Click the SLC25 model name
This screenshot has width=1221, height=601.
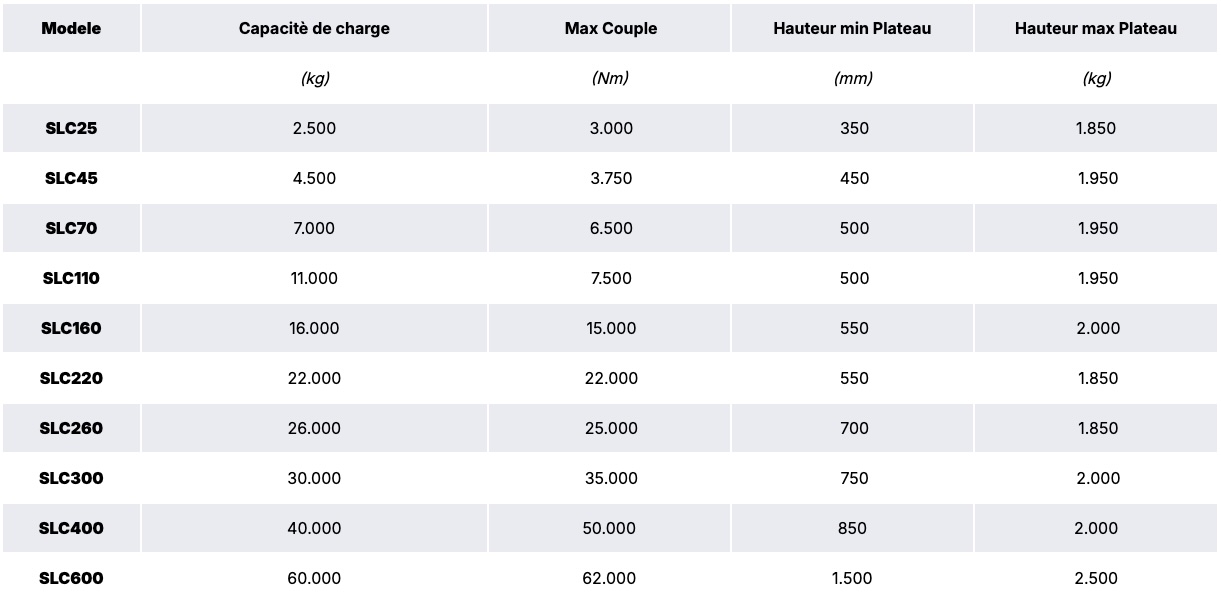[x=71, y=128]
